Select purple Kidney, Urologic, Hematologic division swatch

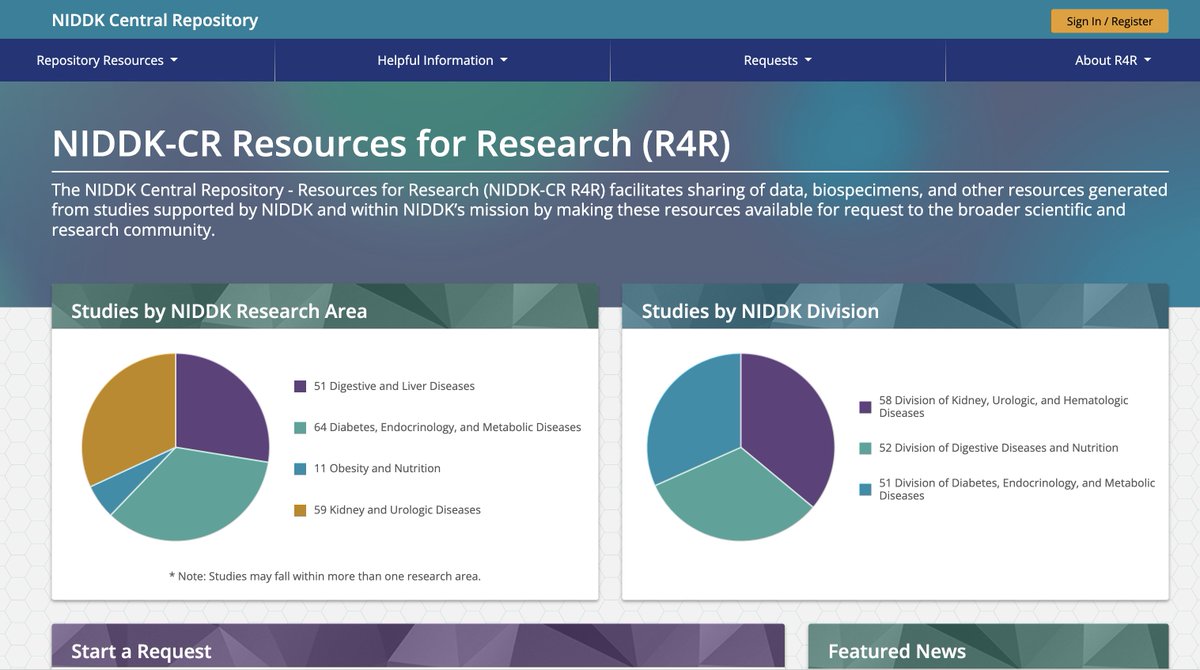click(x=866, y=407)
